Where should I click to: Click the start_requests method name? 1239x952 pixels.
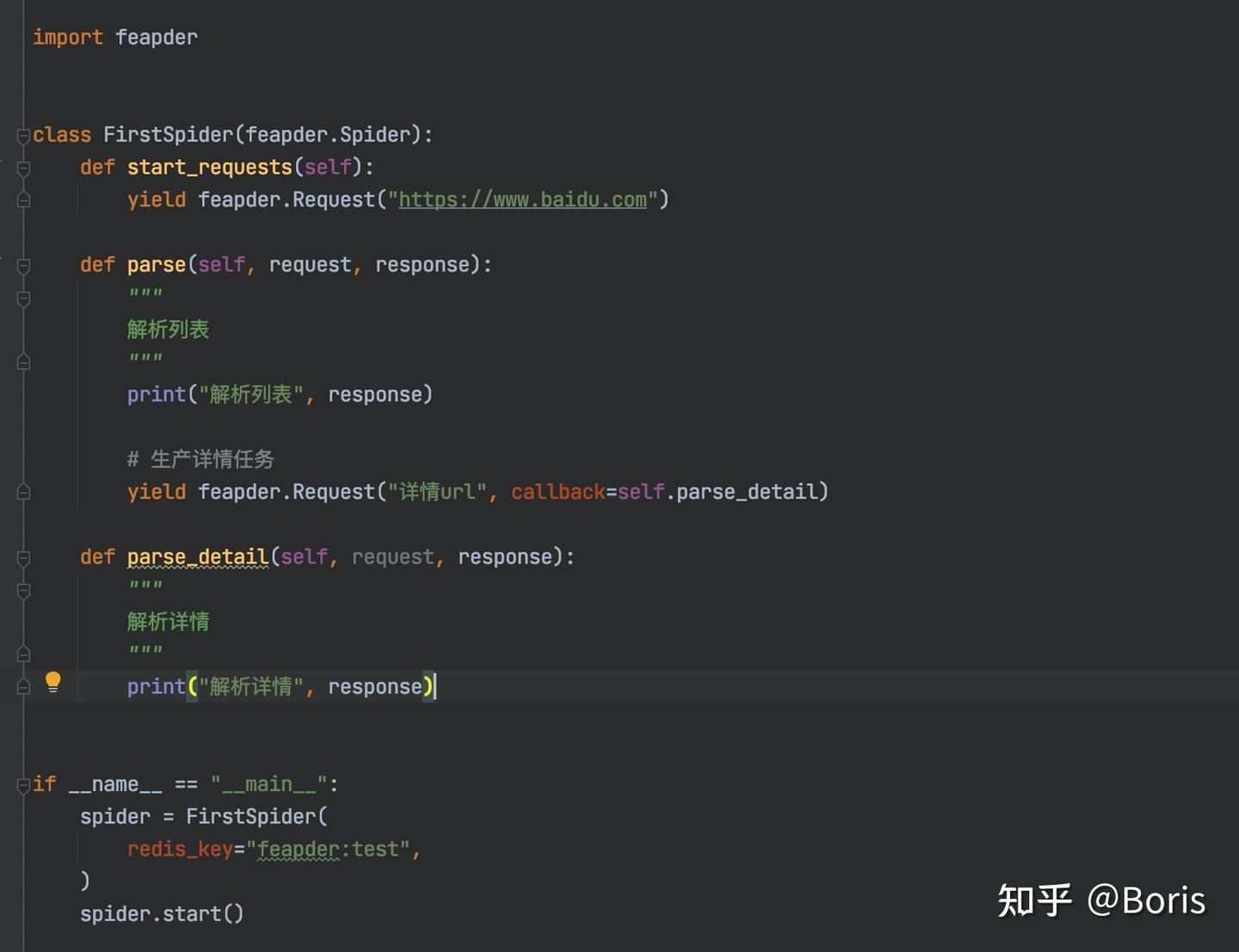click(x=210, y=167)
